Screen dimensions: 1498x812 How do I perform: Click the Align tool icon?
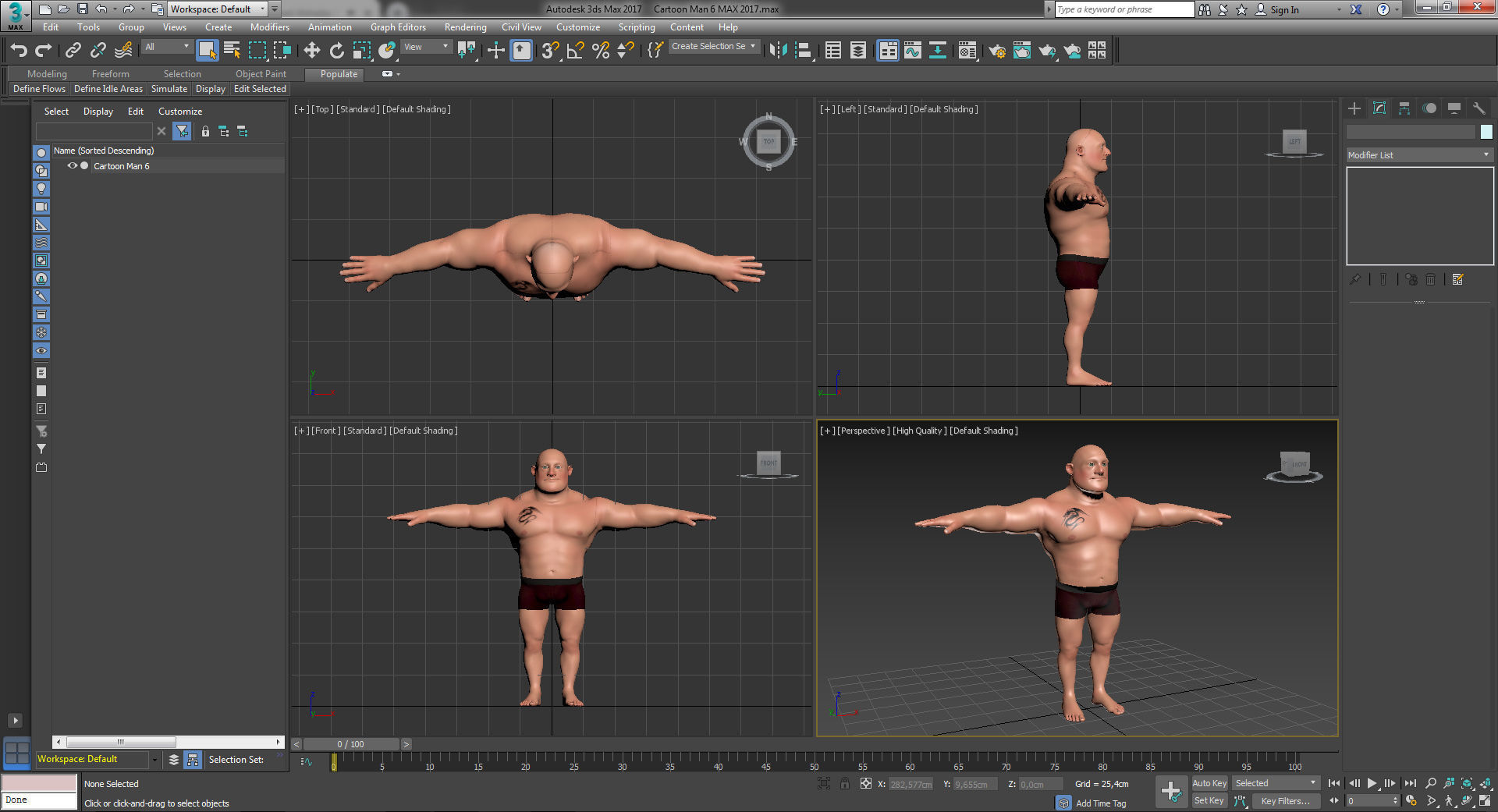coord(804,51)
